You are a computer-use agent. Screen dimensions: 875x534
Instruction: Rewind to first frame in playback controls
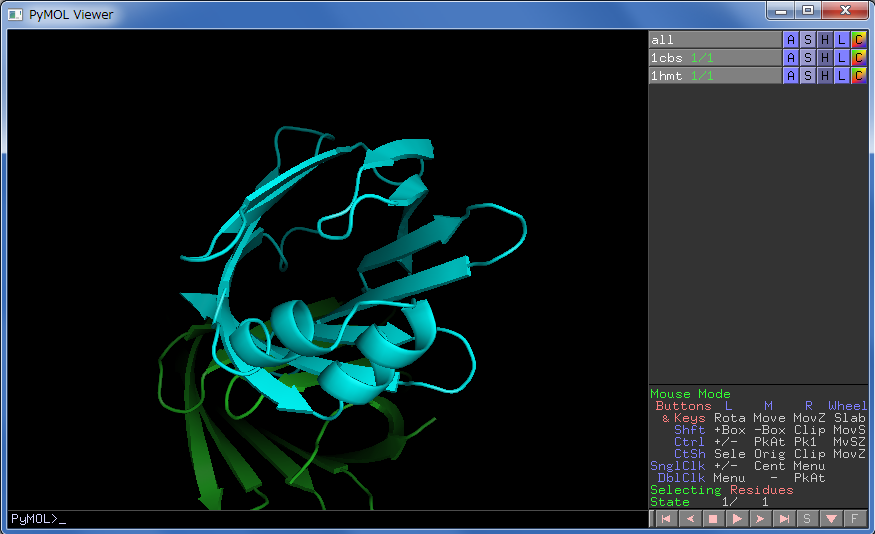(665, 519)
